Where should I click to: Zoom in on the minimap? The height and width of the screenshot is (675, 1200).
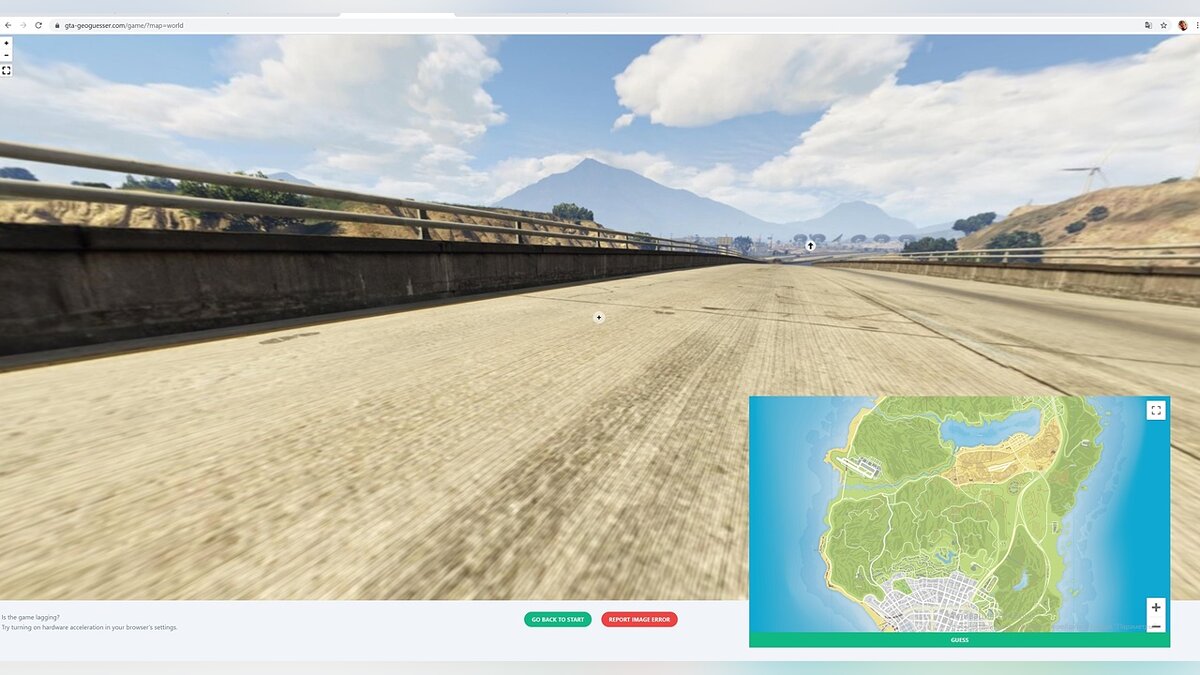click(x=1155, y=607)
